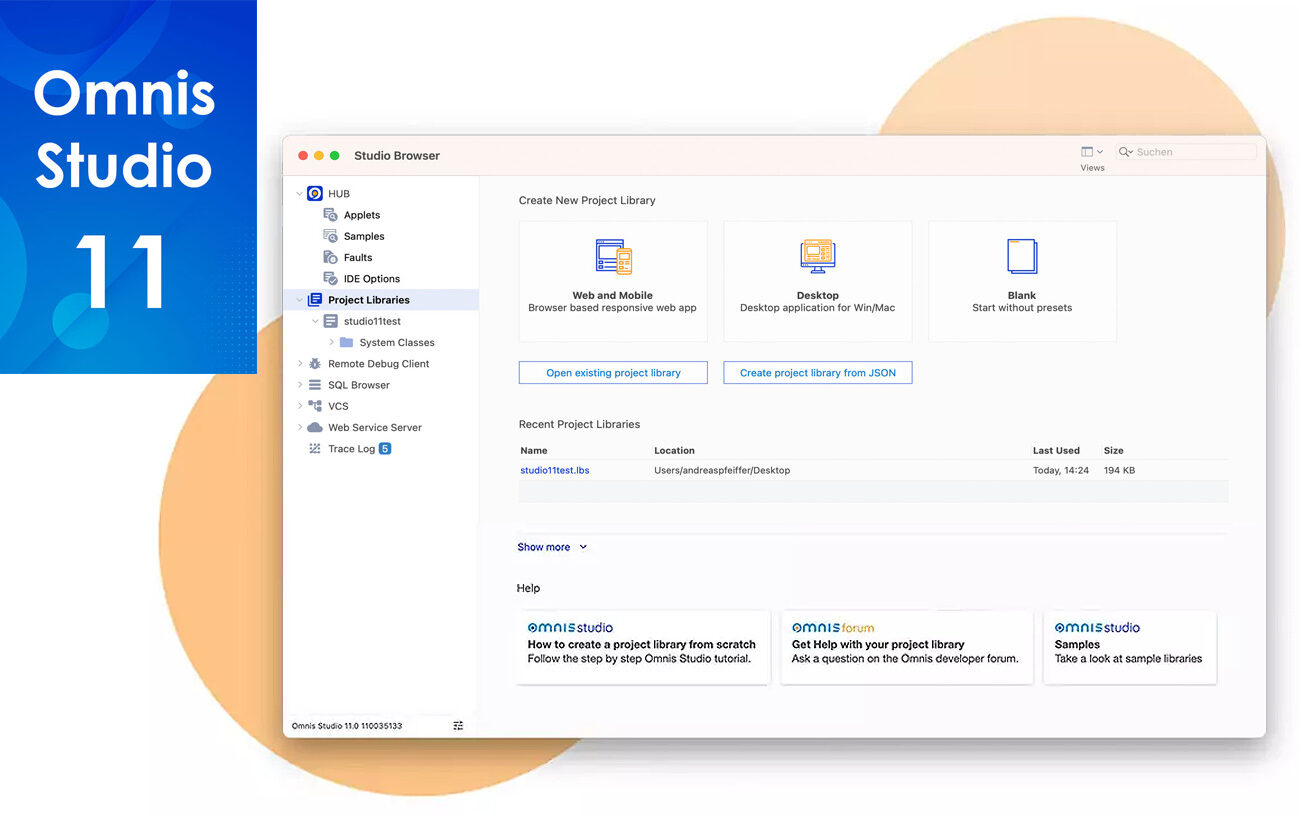1300x818 pixels.
Task: Click 'Omnis Studio 11.0 110035133' version text
Action: 347,726
